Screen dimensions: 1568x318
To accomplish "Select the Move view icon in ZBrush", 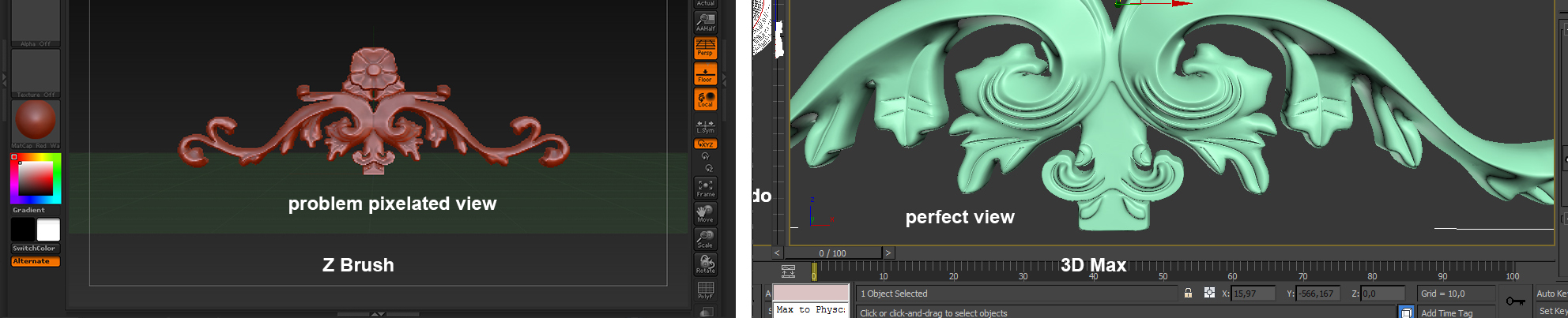I will pos(705,213).
